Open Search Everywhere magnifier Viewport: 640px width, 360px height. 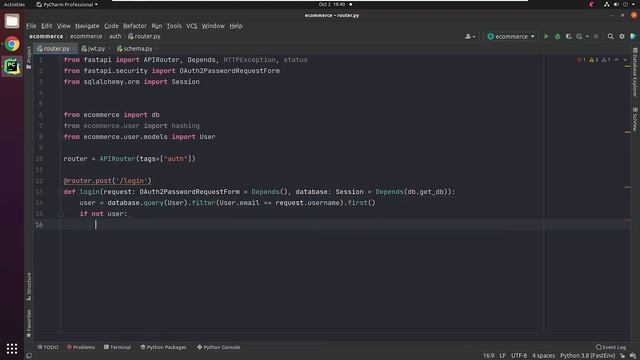click(610, 36)
